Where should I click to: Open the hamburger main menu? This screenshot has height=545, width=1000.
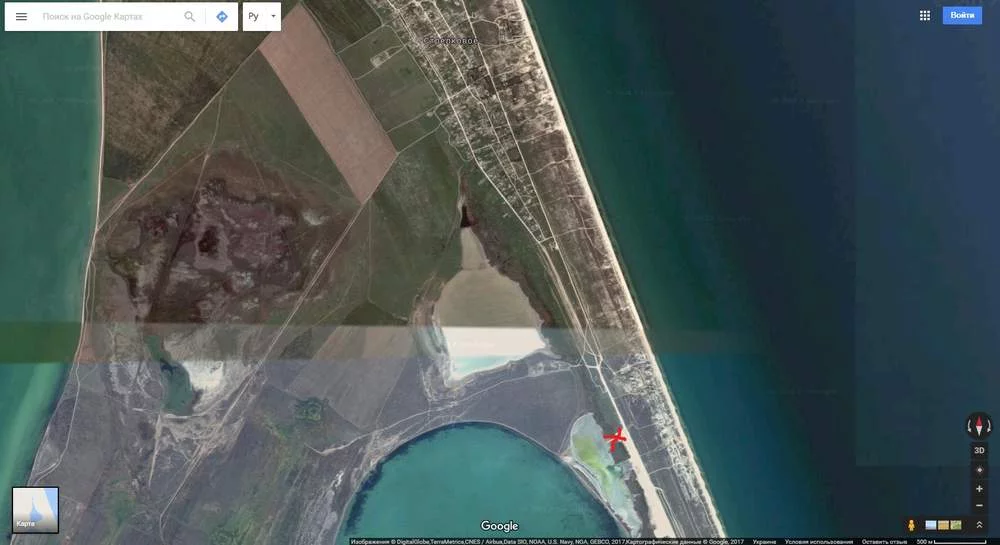coord(21,17)
